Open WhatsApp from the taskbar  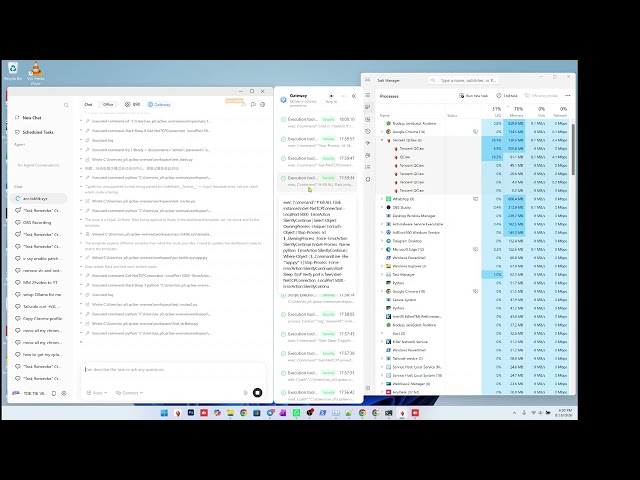click(x=296, y=413)
